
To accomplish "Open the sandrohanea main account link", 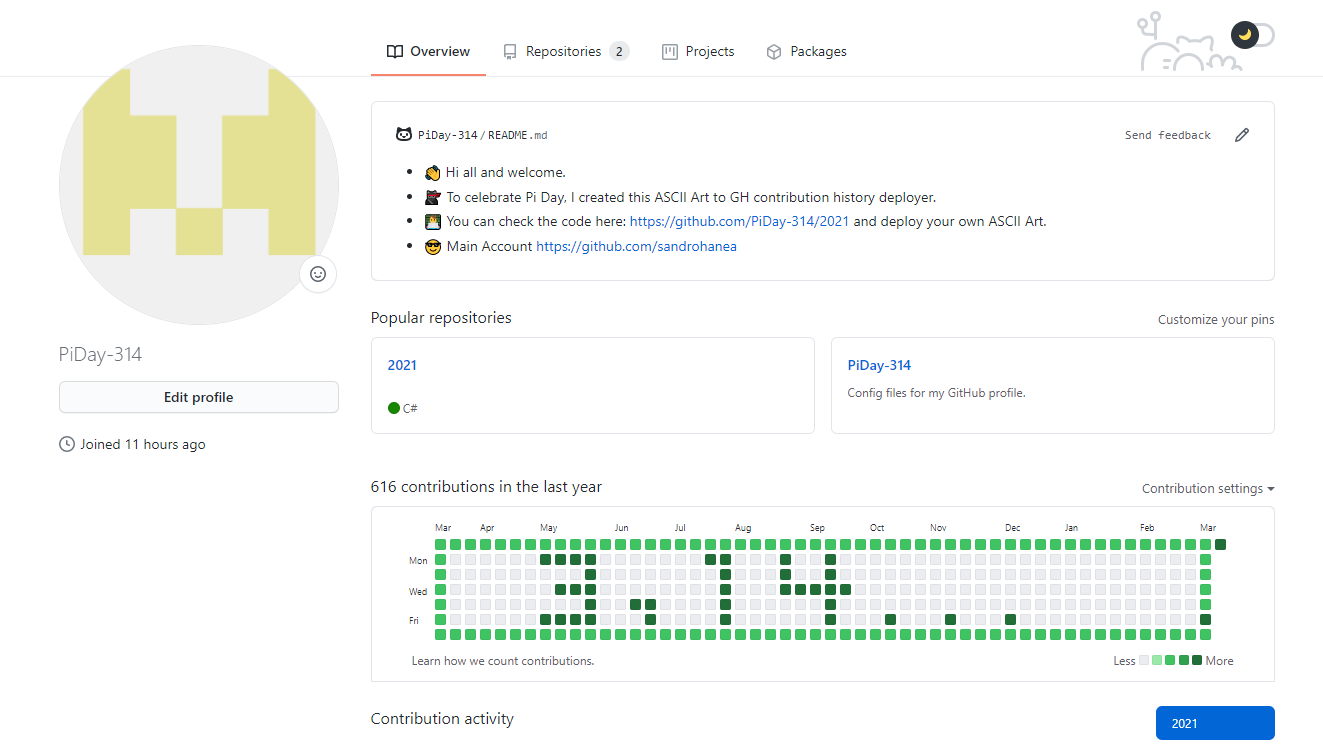I will click(x=636, y=246).
